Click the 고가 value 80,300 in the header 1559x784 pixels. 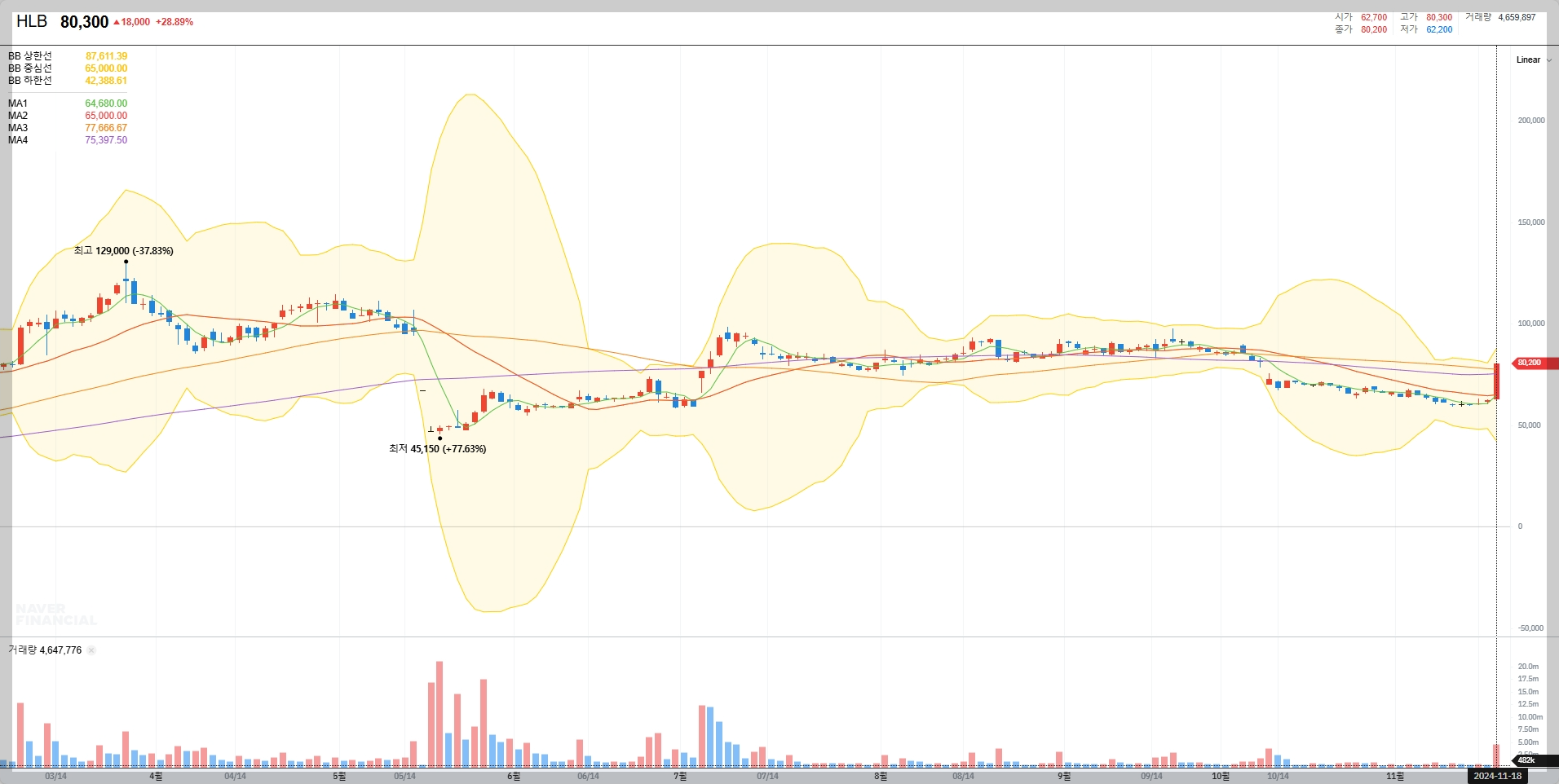point(1439,17)
